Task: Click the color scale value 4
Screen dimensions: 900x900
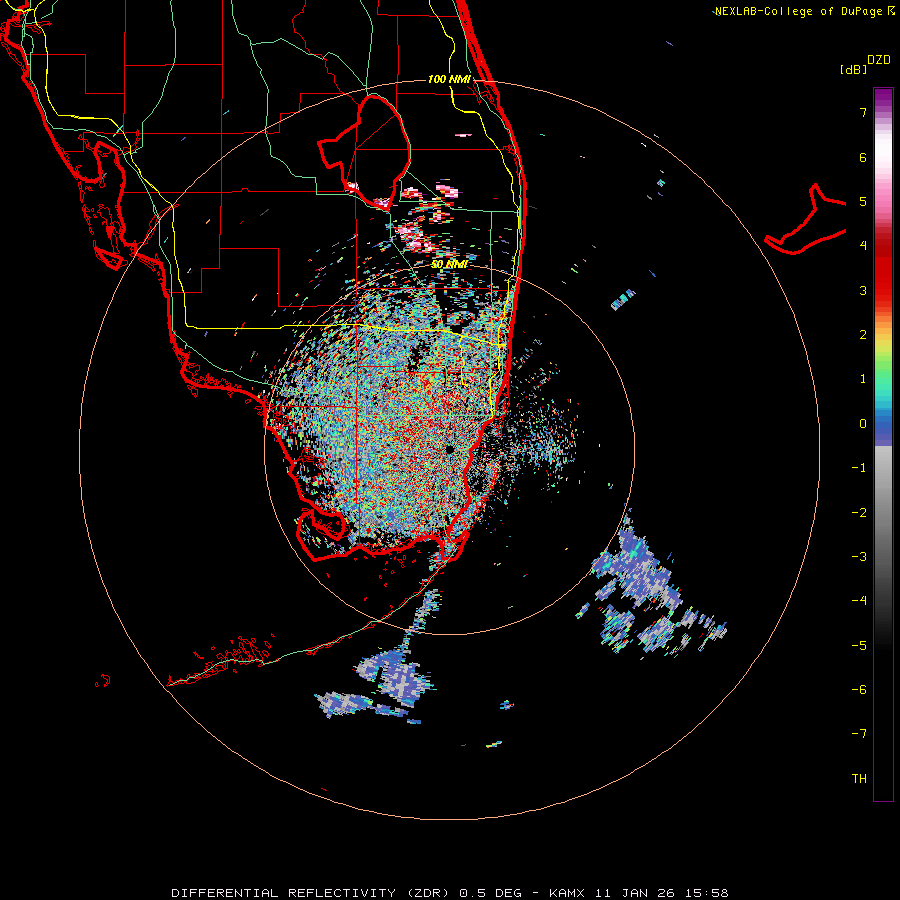Action: click(863, 246)
